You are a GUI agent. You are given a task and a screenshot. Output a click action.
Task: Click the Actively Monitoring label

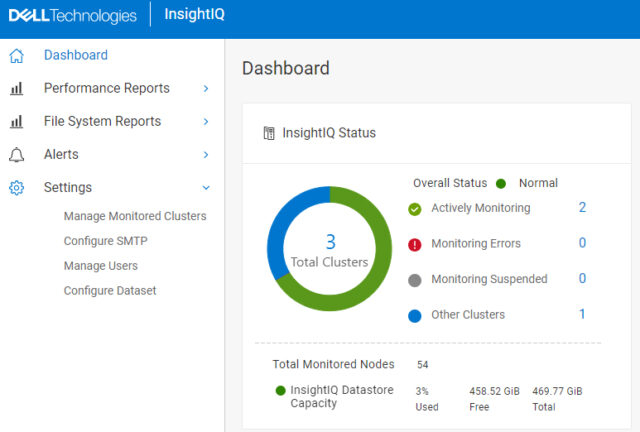click(x=481, y=208)
